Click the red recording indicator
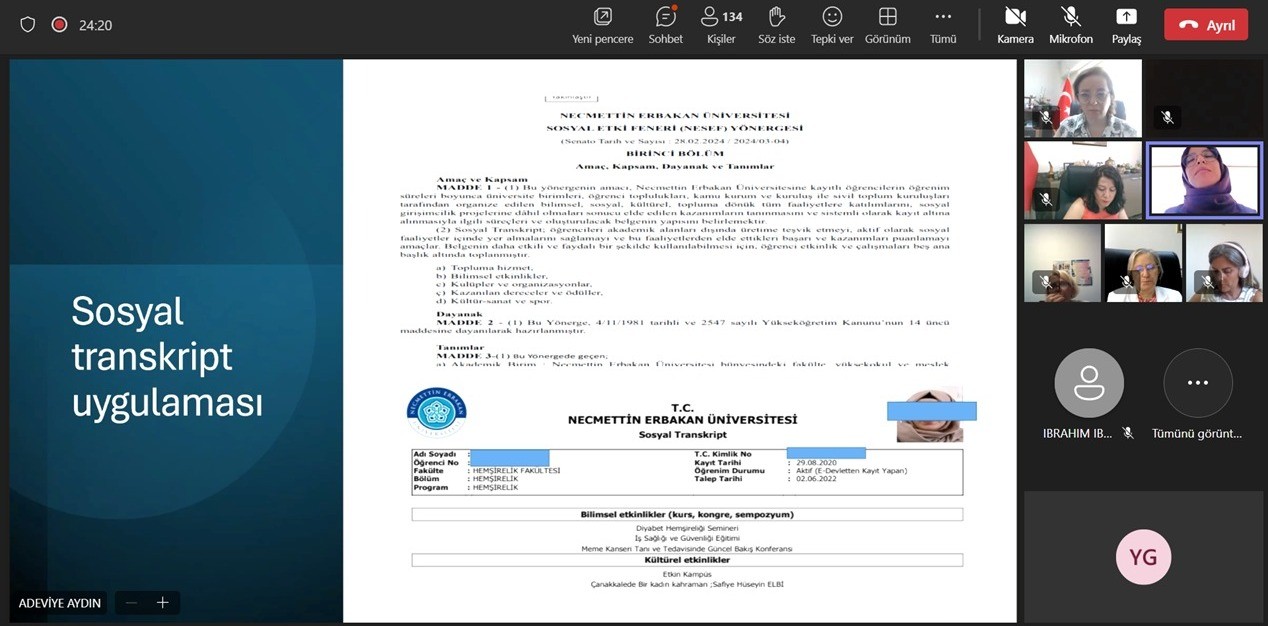1268x626 pixels. pos(59,25)
